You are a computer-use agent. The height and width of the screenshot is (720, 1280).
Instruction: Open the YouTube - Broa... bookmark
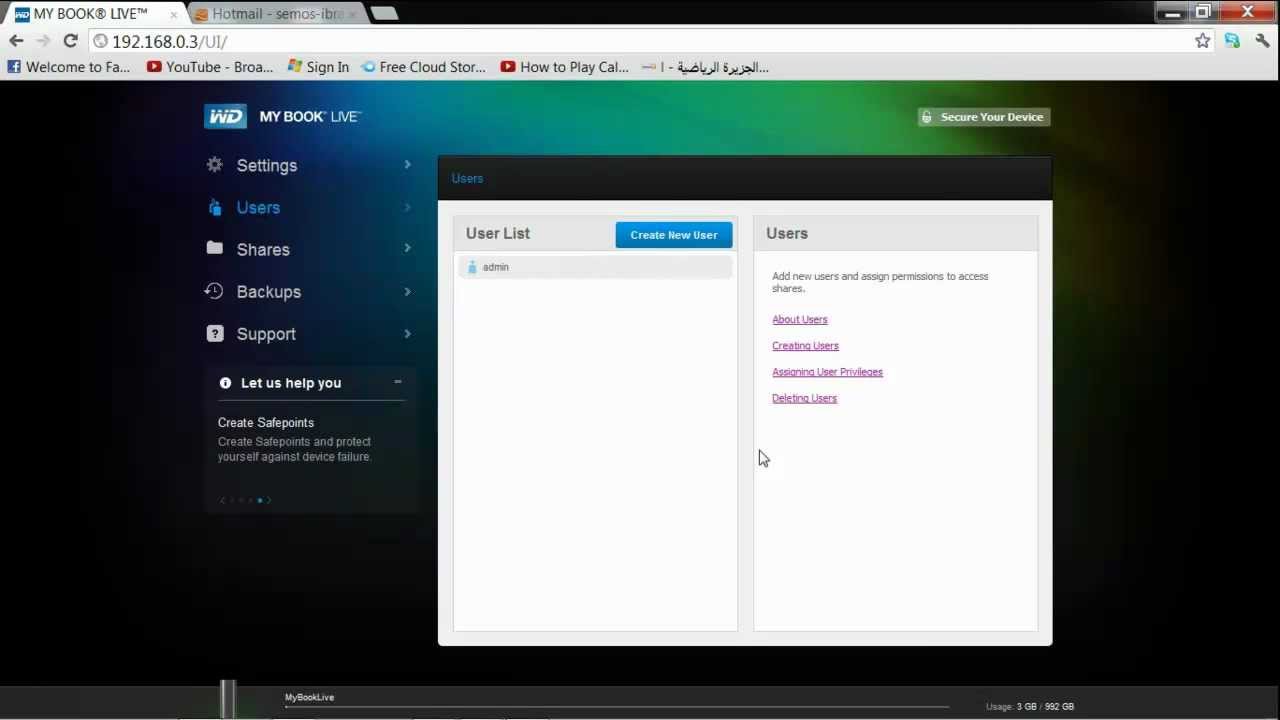[210, 67]
